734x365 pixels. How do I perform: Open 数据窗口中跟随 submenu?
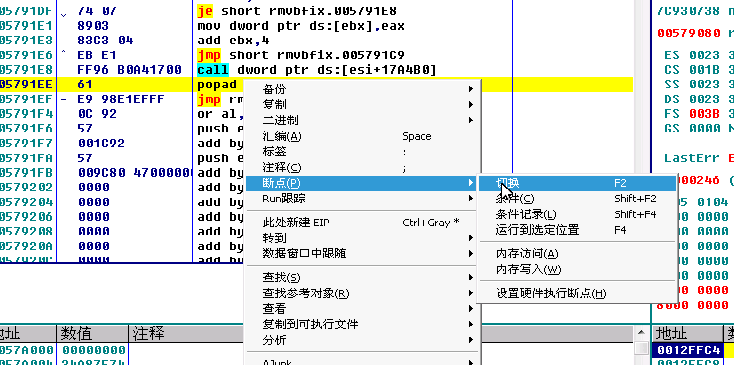(x=363, y=254)
